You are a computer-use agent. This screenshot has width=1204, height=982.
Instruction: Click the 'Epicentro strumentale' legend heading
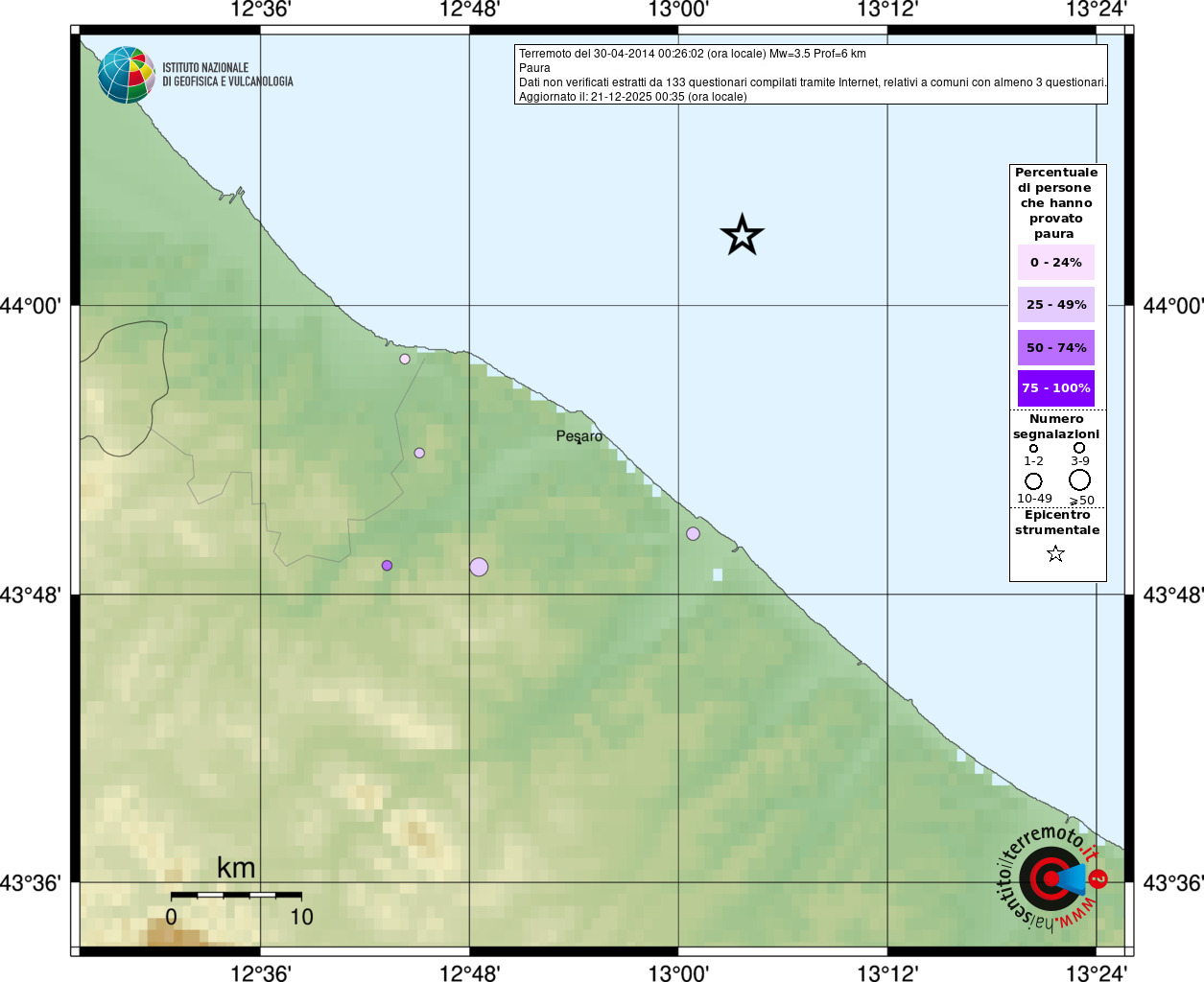click(x=1056, y=523)
